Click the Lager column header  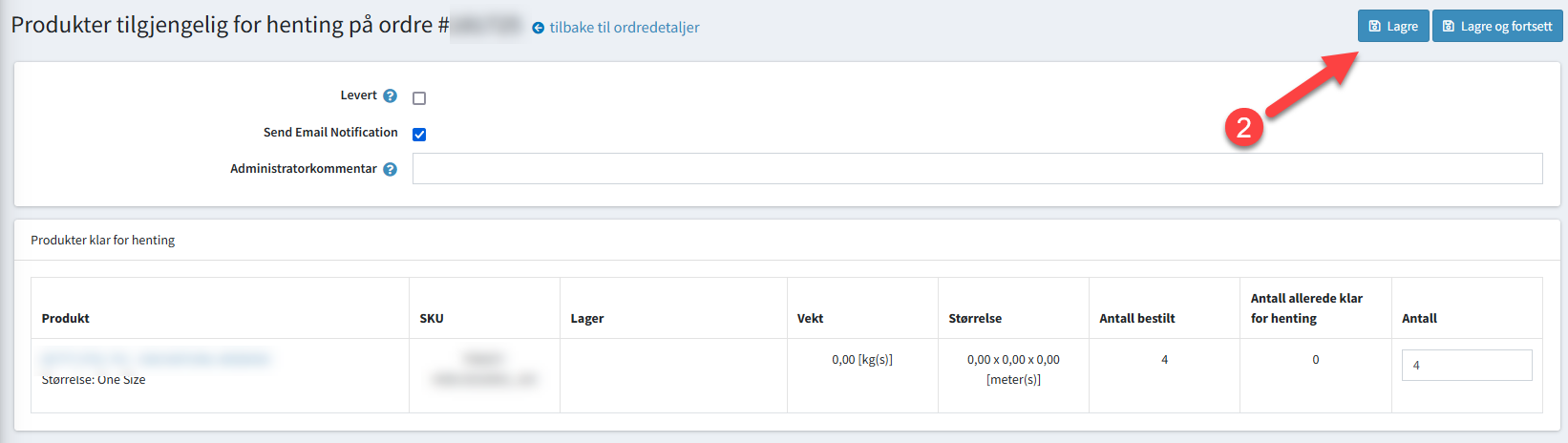click(587, 318)
